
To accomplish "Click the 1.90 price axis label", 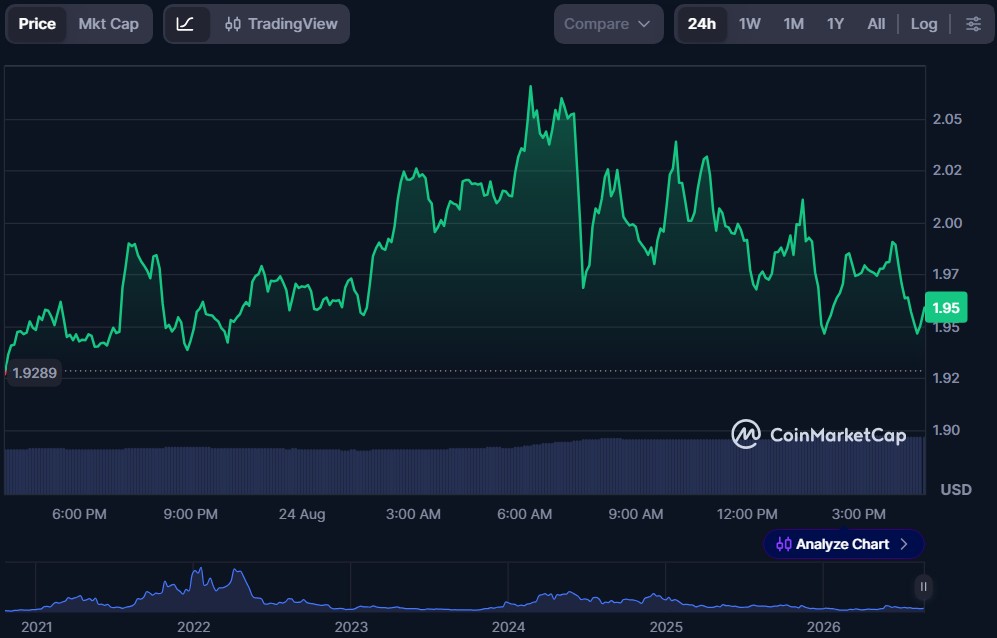I will [945, 430].
